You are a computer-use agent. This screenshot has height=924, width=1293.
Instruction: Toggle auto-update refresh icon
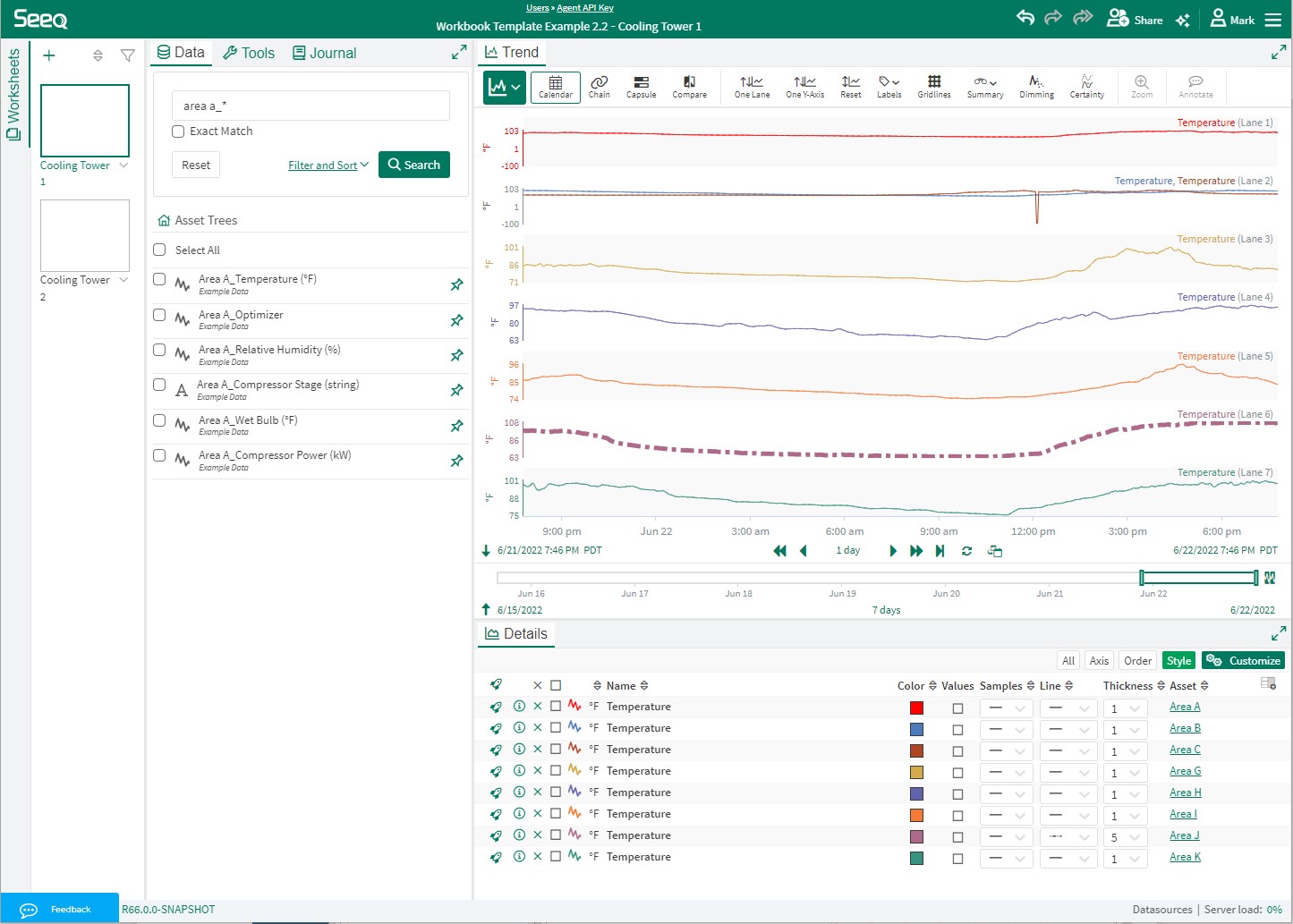[966, 551]
